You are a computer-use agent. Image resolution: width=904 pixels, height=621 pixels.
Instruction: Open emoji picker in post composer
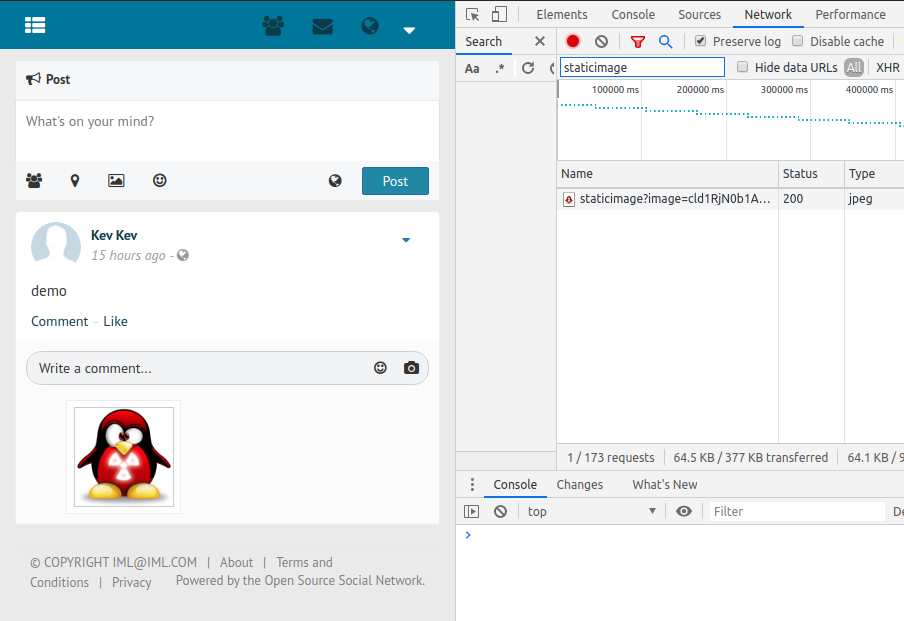tap(160, 180)
